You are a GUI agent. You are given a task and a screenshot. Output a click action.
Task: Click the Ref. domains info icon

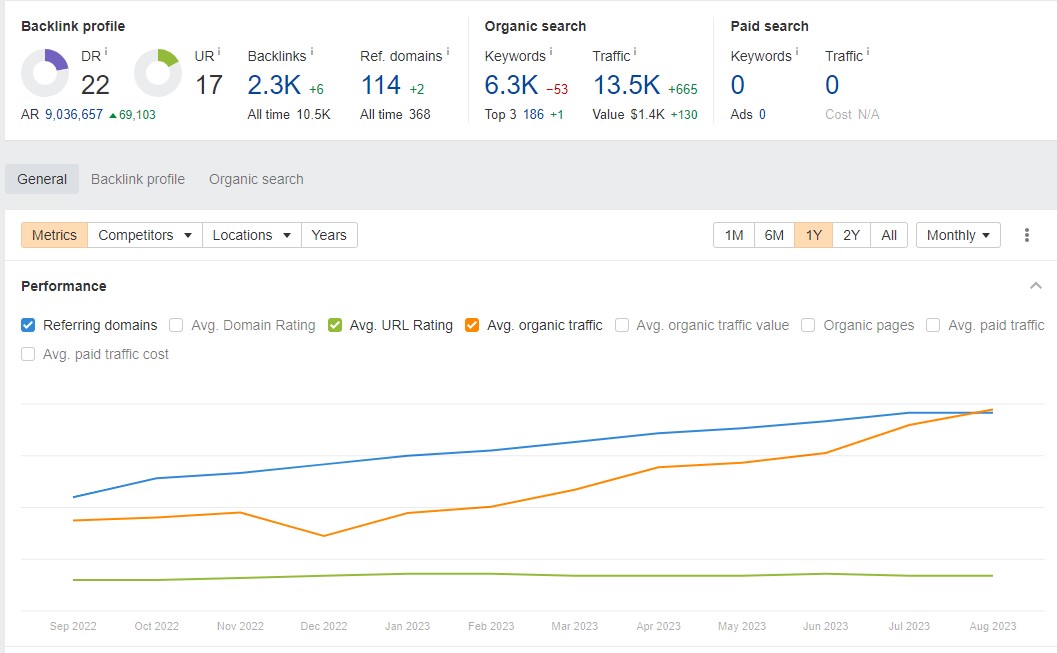(448, 51)
